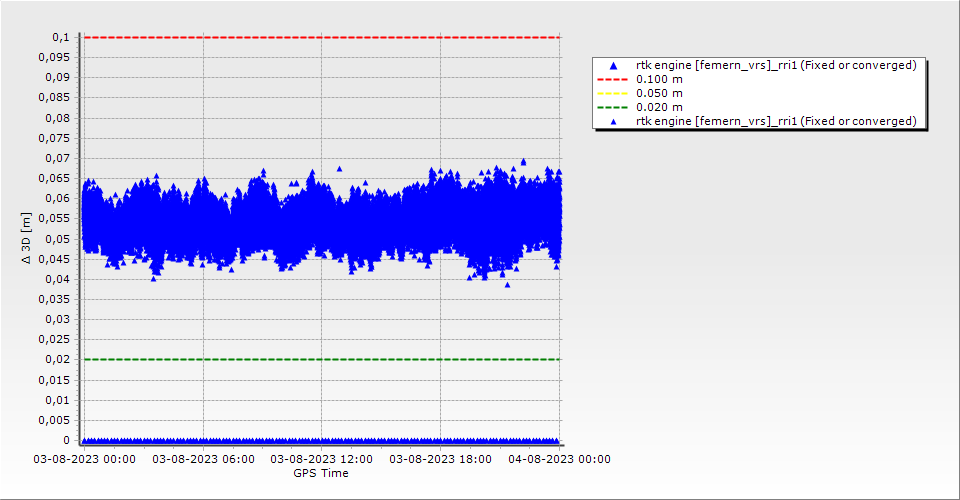
Task: Click the GPS Time x-axis title
Action: click(x=320, y=473)
